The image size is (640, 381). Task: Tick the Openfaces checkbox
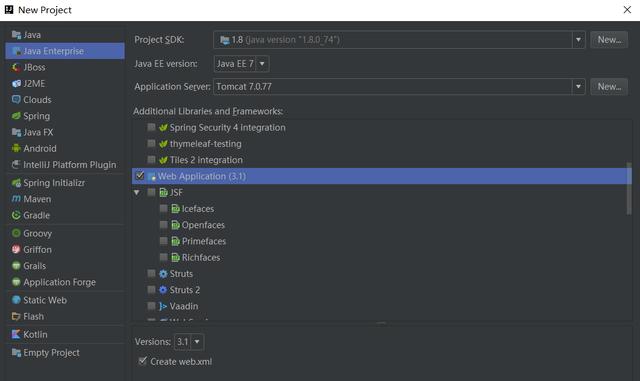tap(164, 225)
